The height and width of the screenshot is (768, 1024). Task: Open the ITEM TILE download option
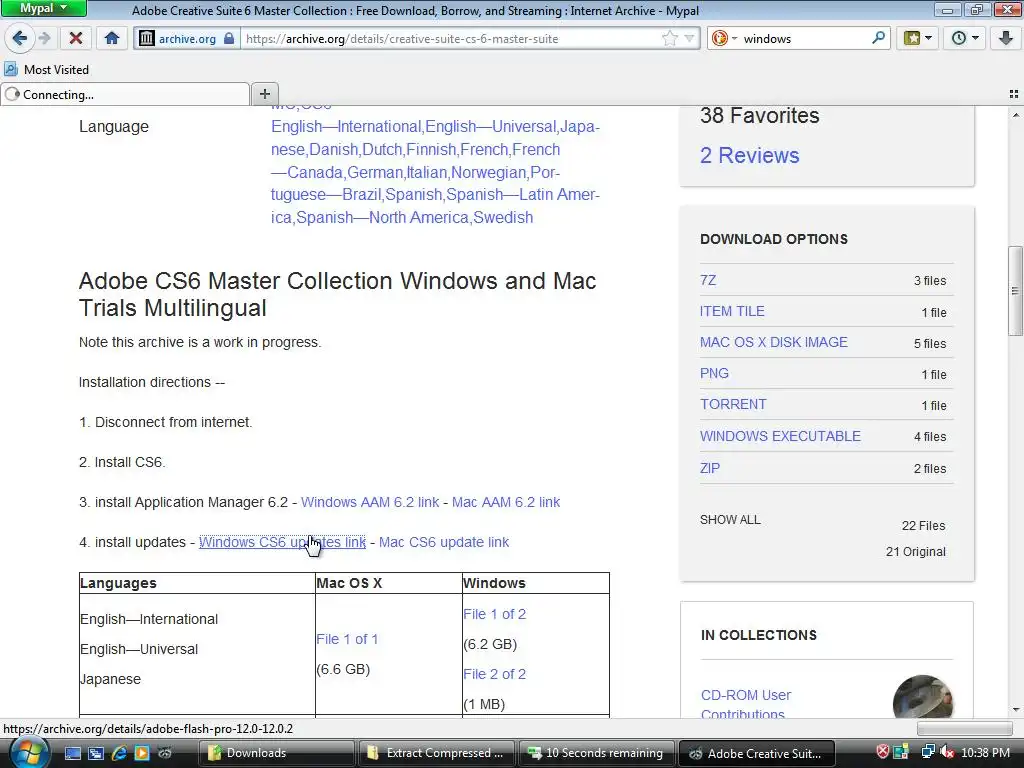click(732, 312)
